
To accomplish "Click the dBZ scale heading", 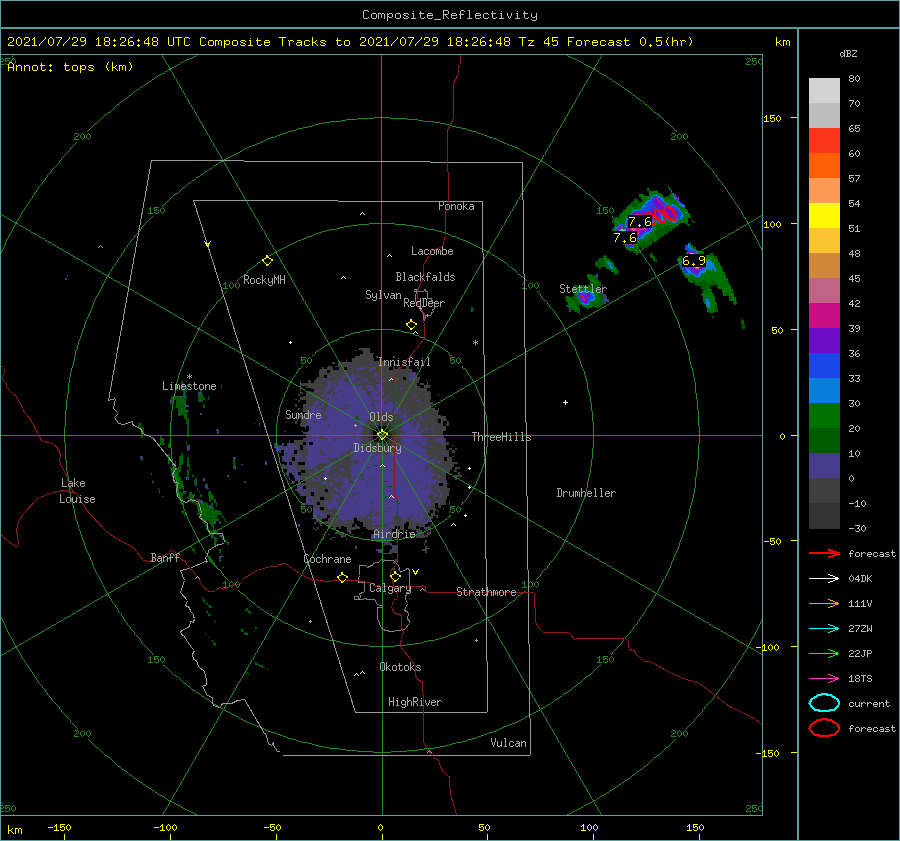I will coord(848,53).
